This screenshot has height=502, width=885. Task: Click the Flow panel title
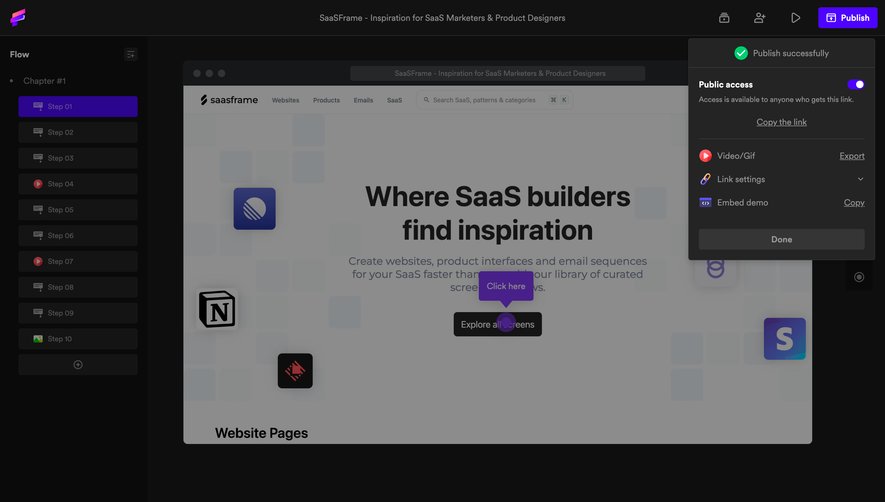(x=19, y=54)
